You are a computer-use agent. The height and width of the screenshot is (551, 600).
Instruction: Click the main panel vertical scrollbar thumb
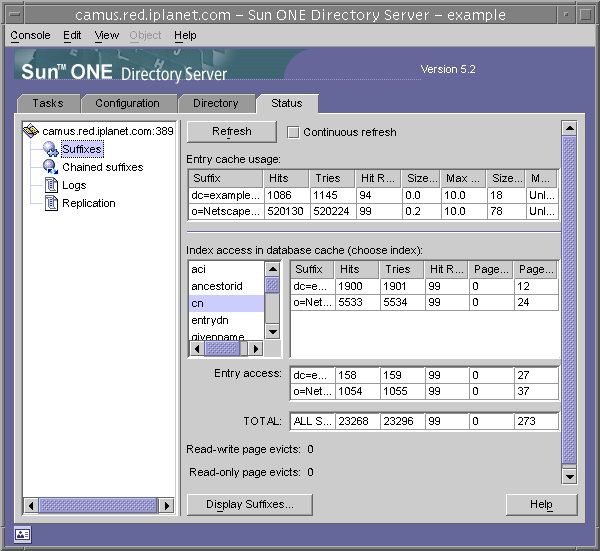tap(569, 300)
